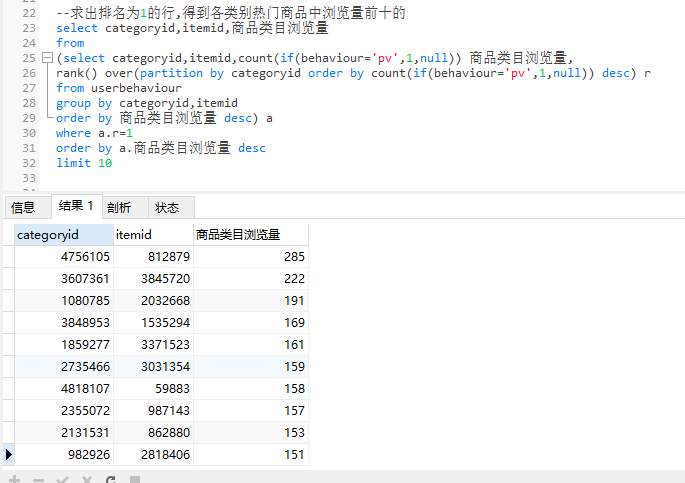The height and width of the screenshot is (483, 685).
Task: Select cell with itemid 59883
Action: tap(153, 389)
